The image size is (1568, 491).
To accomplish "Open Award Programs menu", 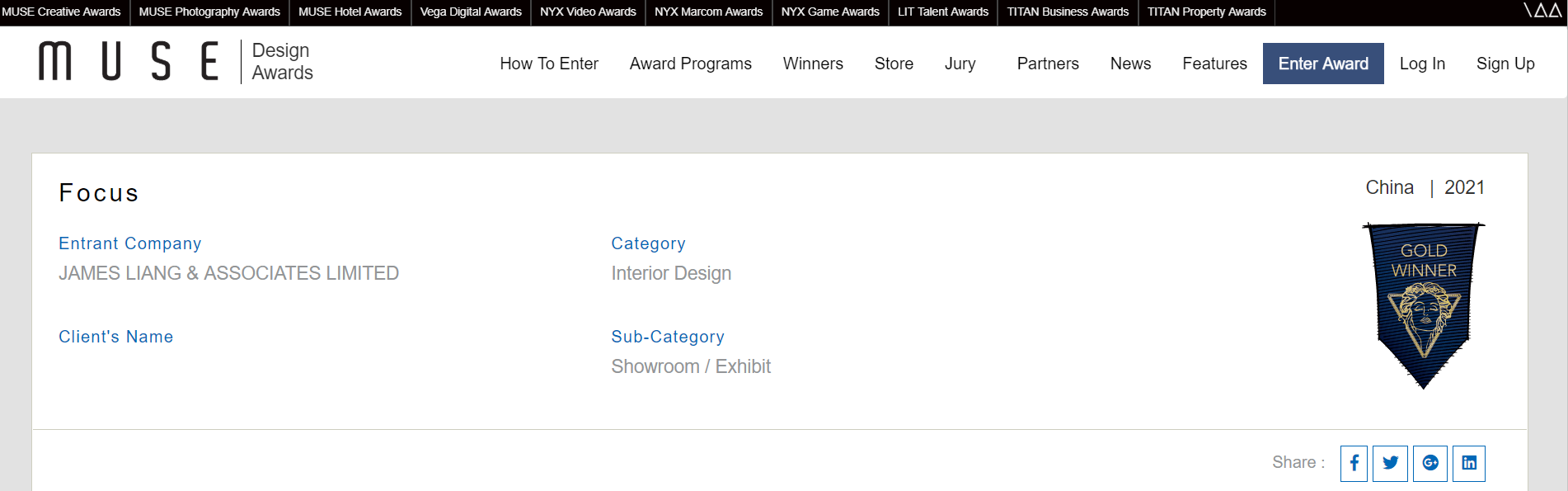I will [x=690, y=64].
